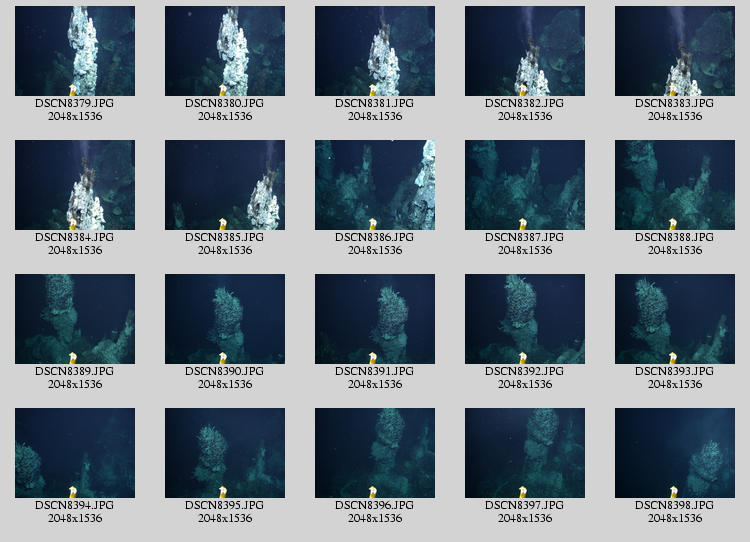View thumbnail DSCN8392.JPG
This screenshot has width=750, height=542.
(525, 319)
